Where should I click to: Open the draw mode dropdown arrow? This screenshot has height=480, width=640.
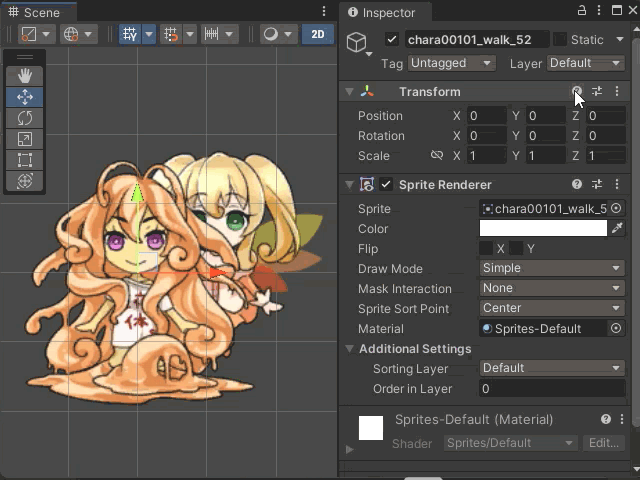[289, 34]
